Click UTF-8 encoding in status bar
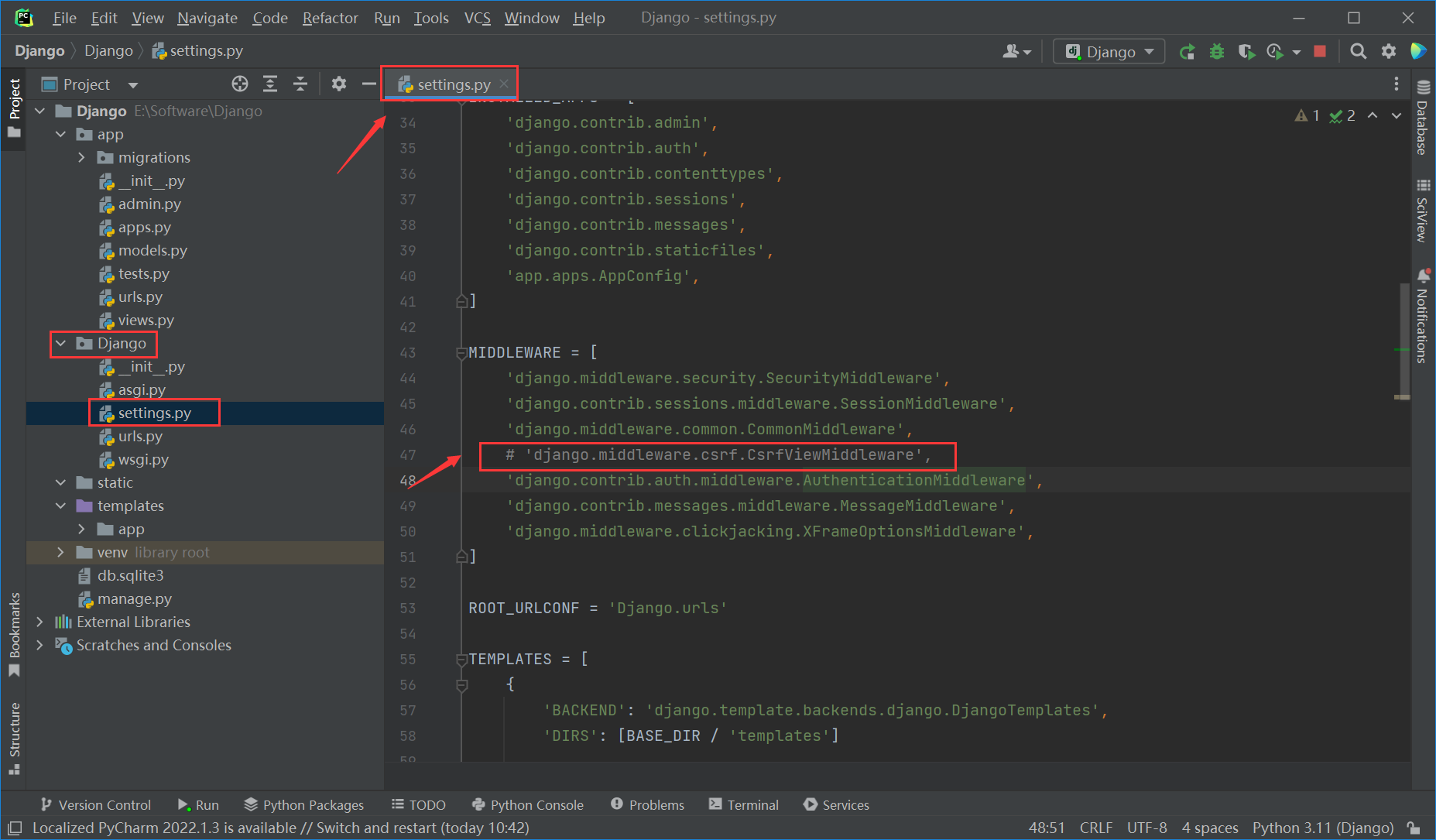1436x840 pixels. coord(1146,828)
